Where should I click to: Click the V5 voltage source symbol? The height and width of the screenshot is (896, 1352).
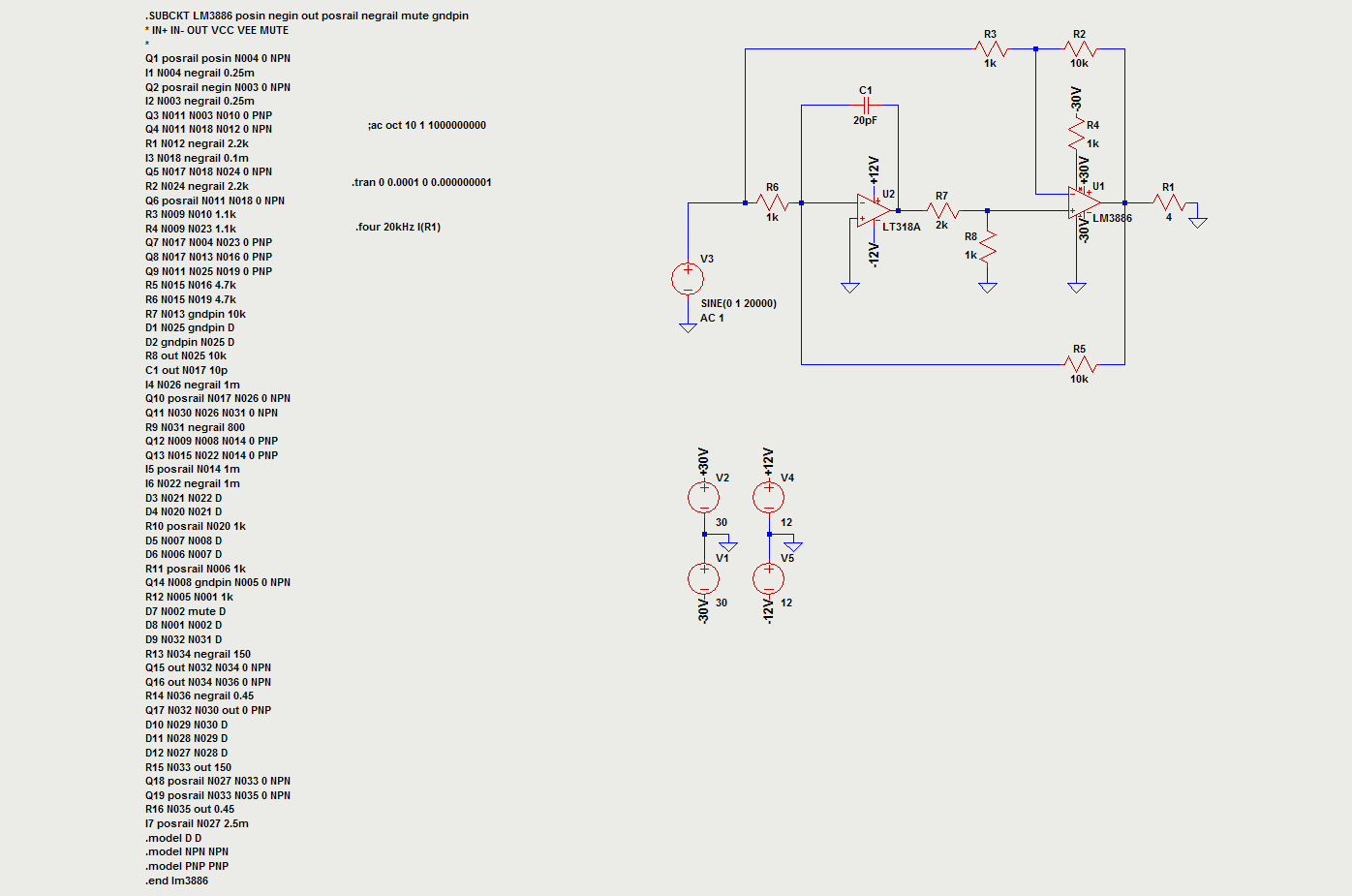pyautogui.click(x=769, y=578)
